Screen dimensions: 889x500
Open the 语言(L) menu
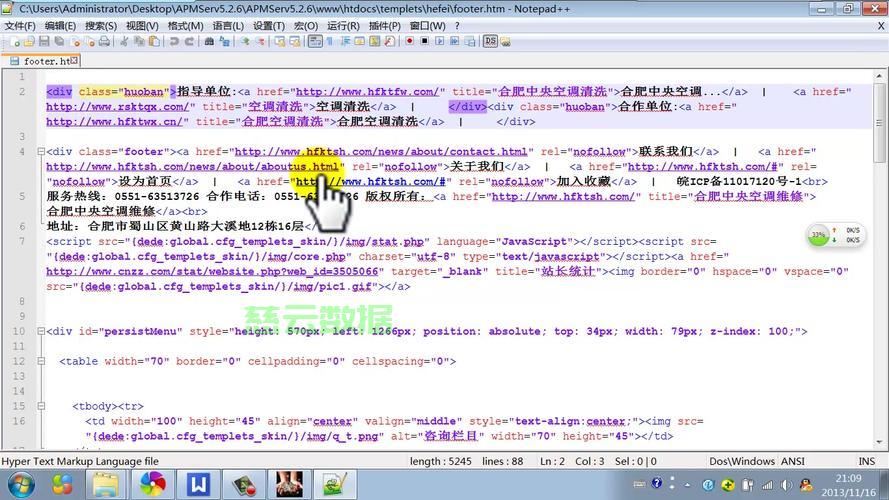coord(228,26)
